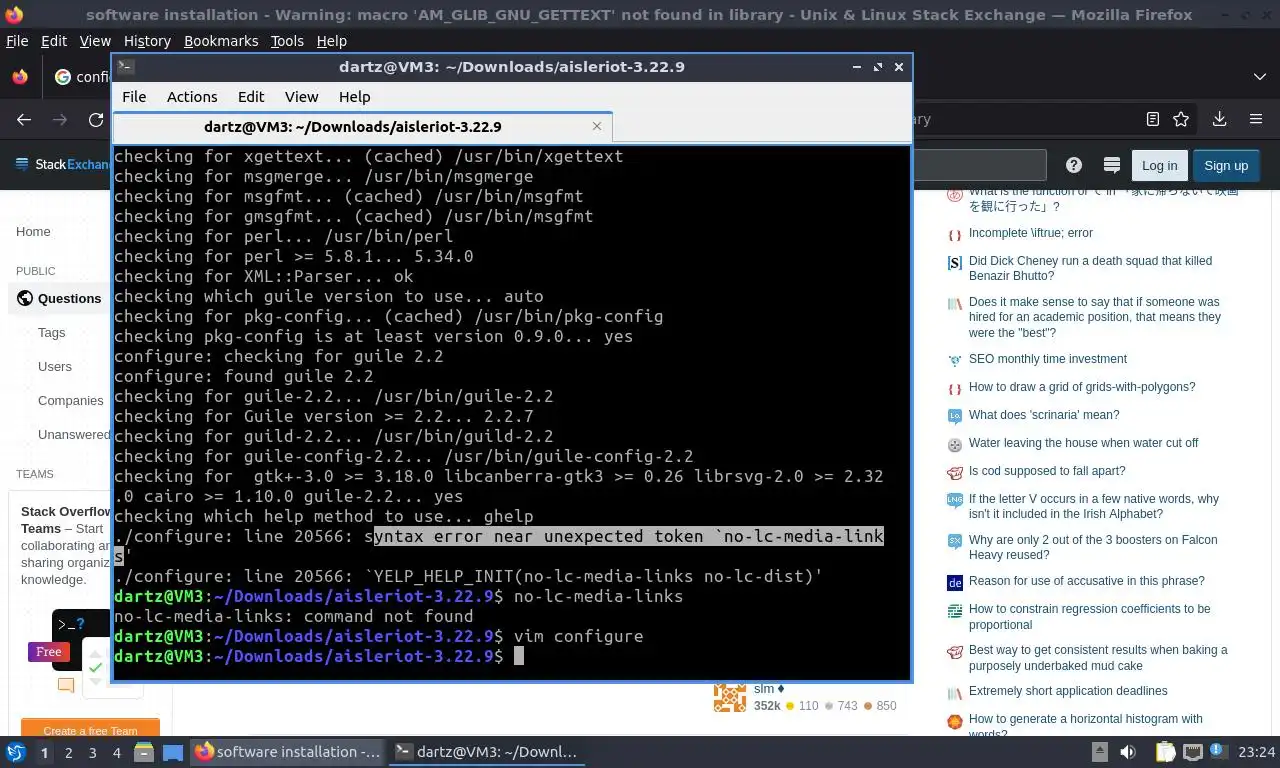Switch to workspace 3 in taskbar
The width and height of the screenshot is (1280, 768).
coord(93,752)
